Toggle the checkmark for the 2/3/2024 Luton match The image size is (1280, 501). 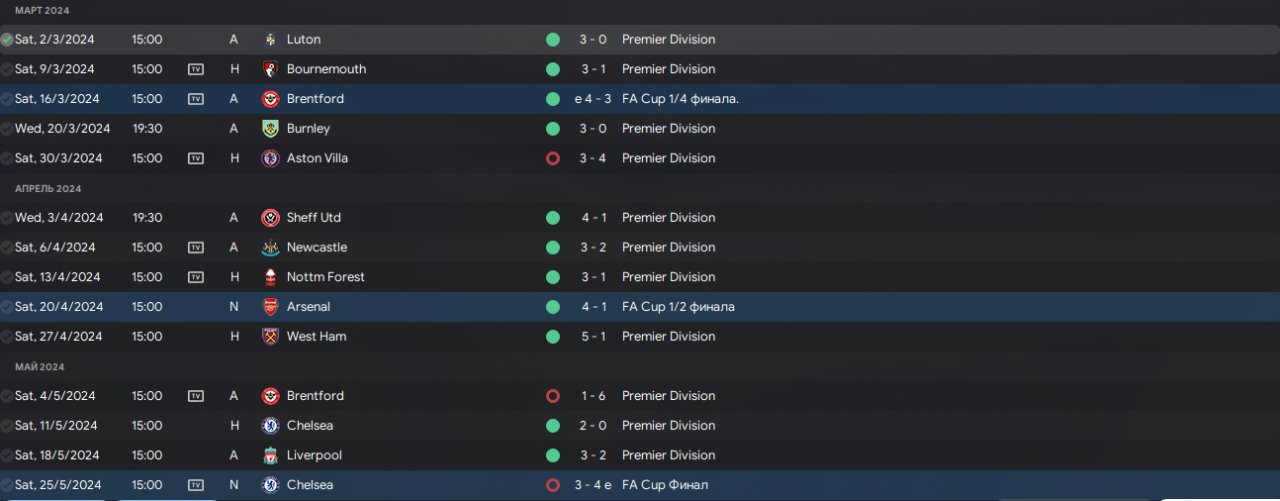pos(7,40)
